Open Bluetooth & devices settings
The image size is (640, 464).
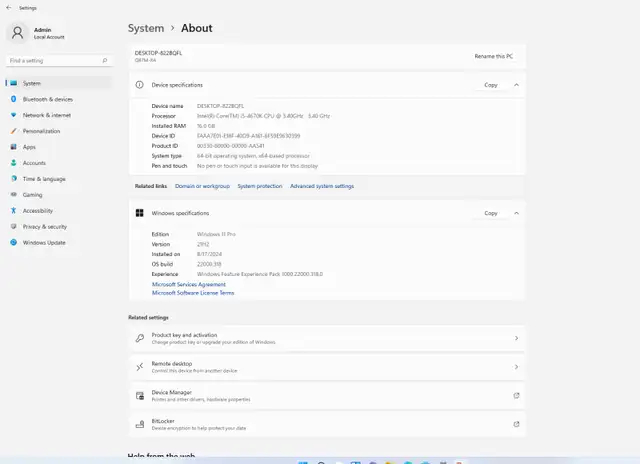tap(59, 99)
